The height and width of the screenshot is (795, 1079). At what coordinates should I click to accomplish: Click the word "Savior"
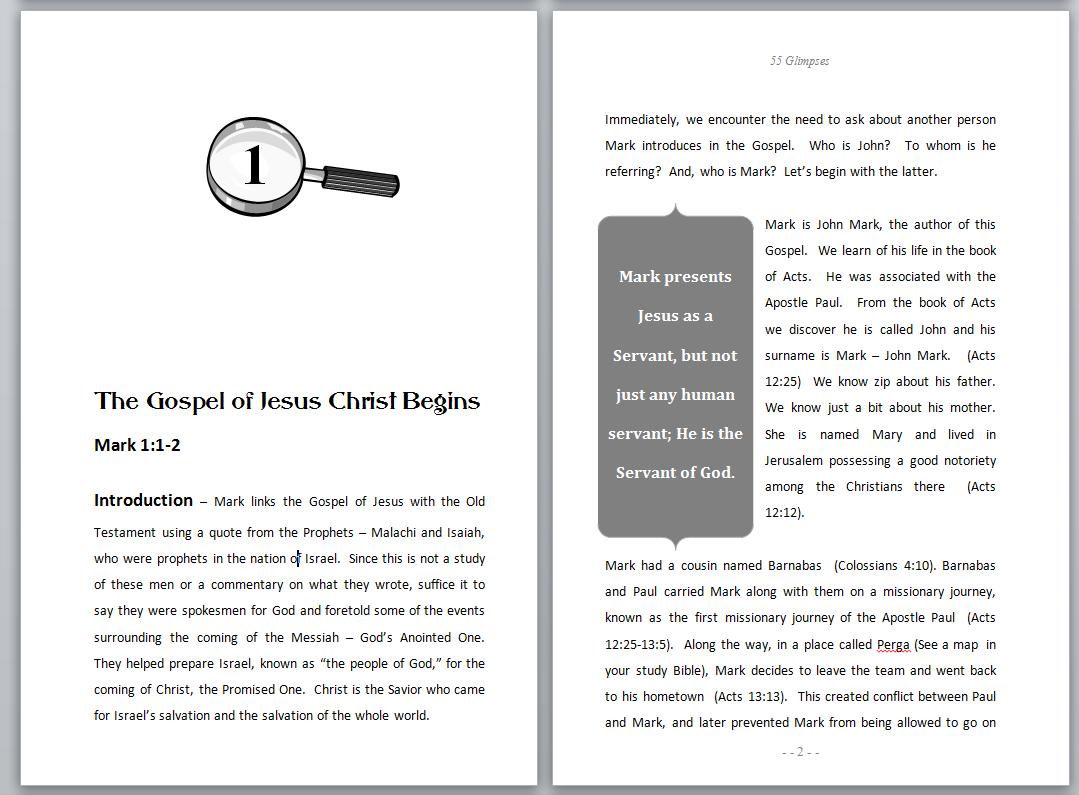pyautogui.click(x=403, y=690)
